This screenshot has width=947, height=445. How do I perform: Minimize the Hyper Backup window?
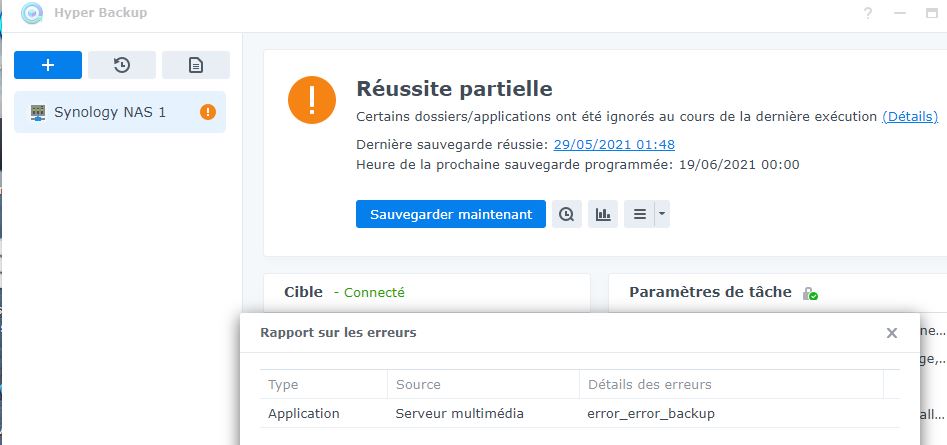(x=900, y=13)
